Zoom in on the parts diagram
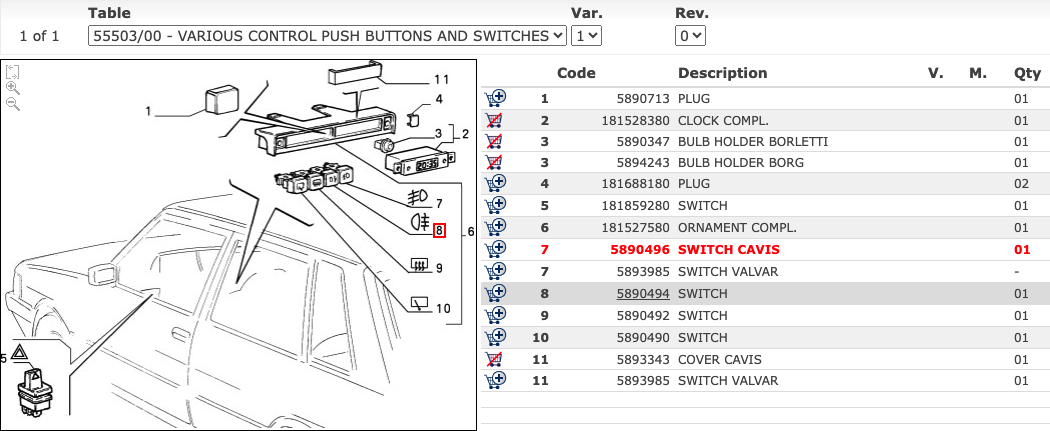The image size is (1050, 431). [x=12, y=88]
